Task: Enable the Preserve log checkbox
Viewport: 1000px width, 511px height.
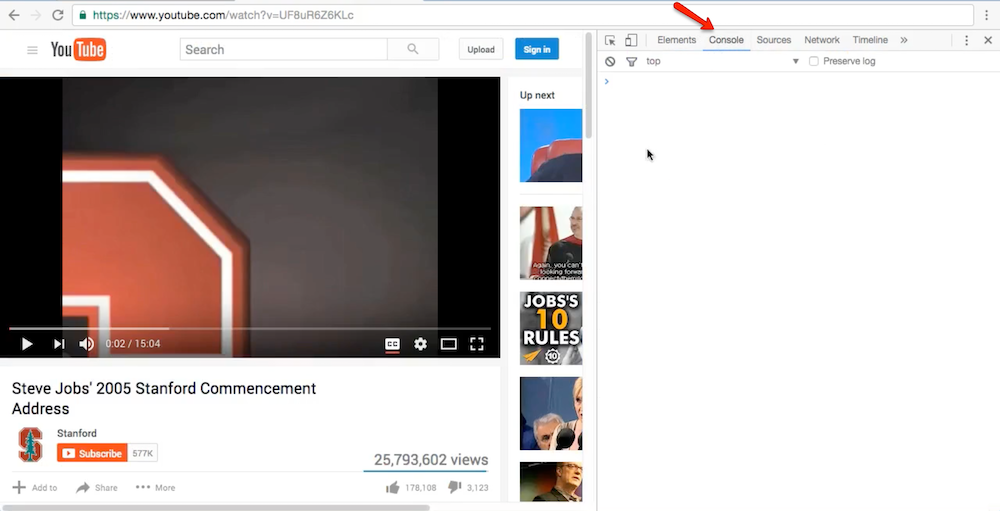Action: point(814,61)
